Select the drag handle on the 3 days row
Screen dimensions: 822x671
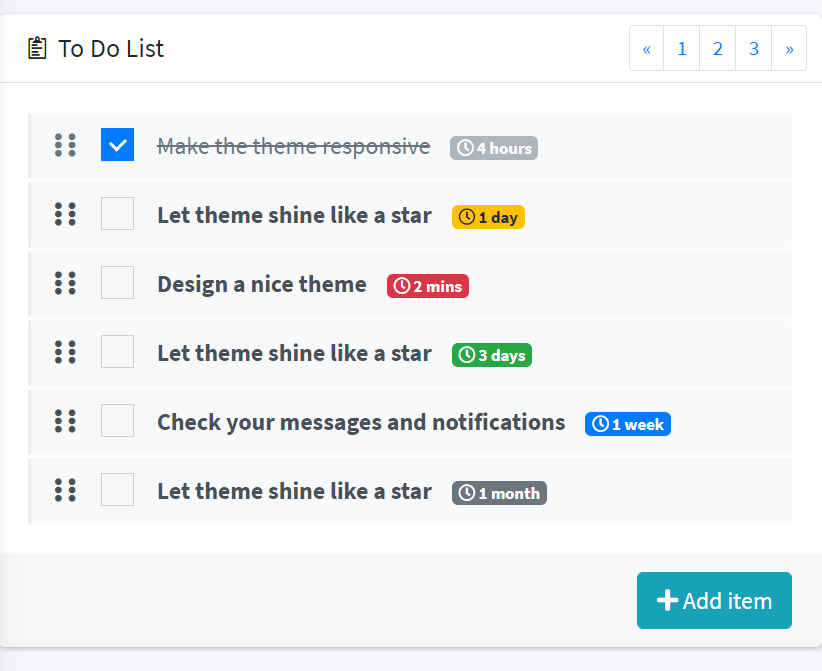click(x=66, y=352)
